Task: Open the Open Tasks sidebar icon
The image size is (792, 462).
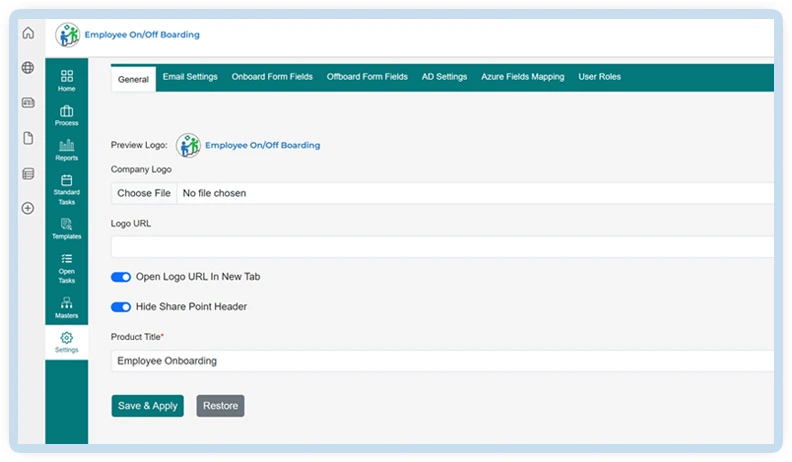Action: pyautogui.click(x=67, y=267)
